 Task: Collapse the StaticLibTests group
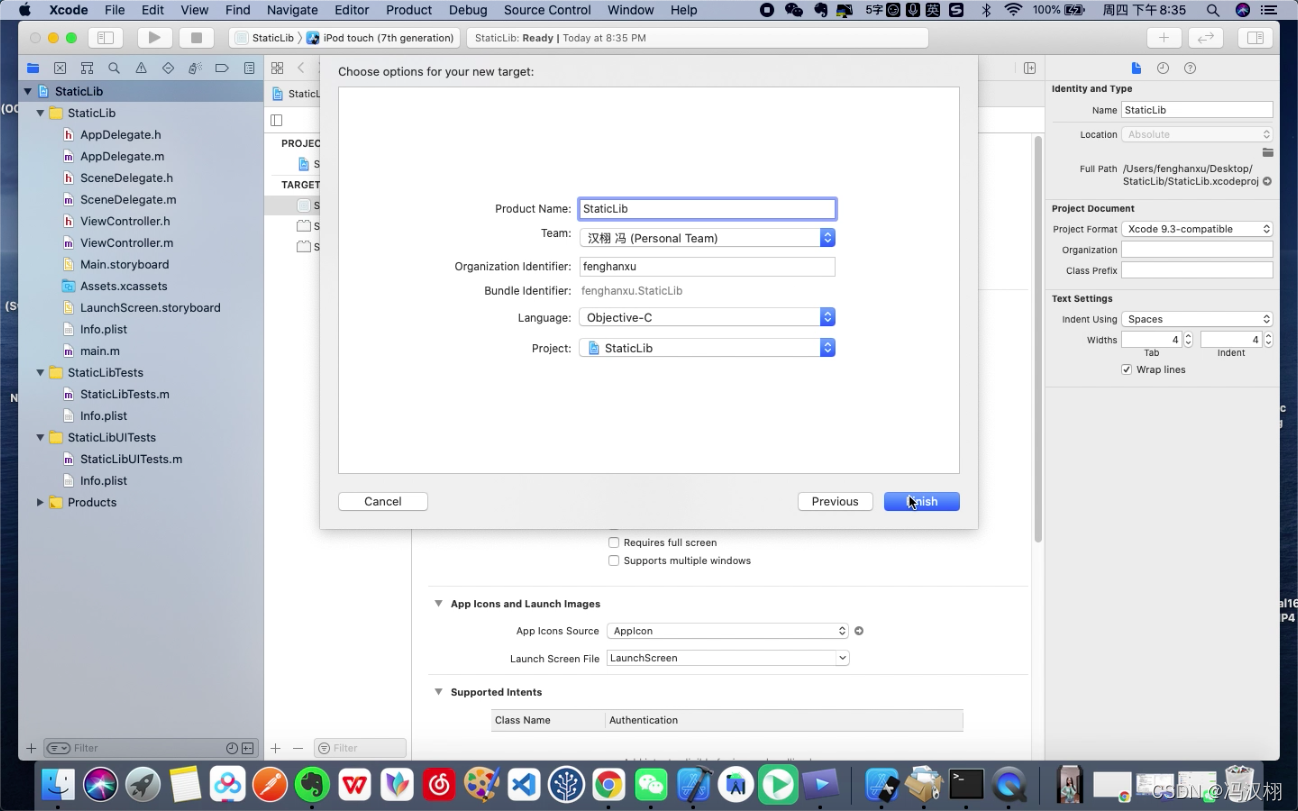coord(41,373)
